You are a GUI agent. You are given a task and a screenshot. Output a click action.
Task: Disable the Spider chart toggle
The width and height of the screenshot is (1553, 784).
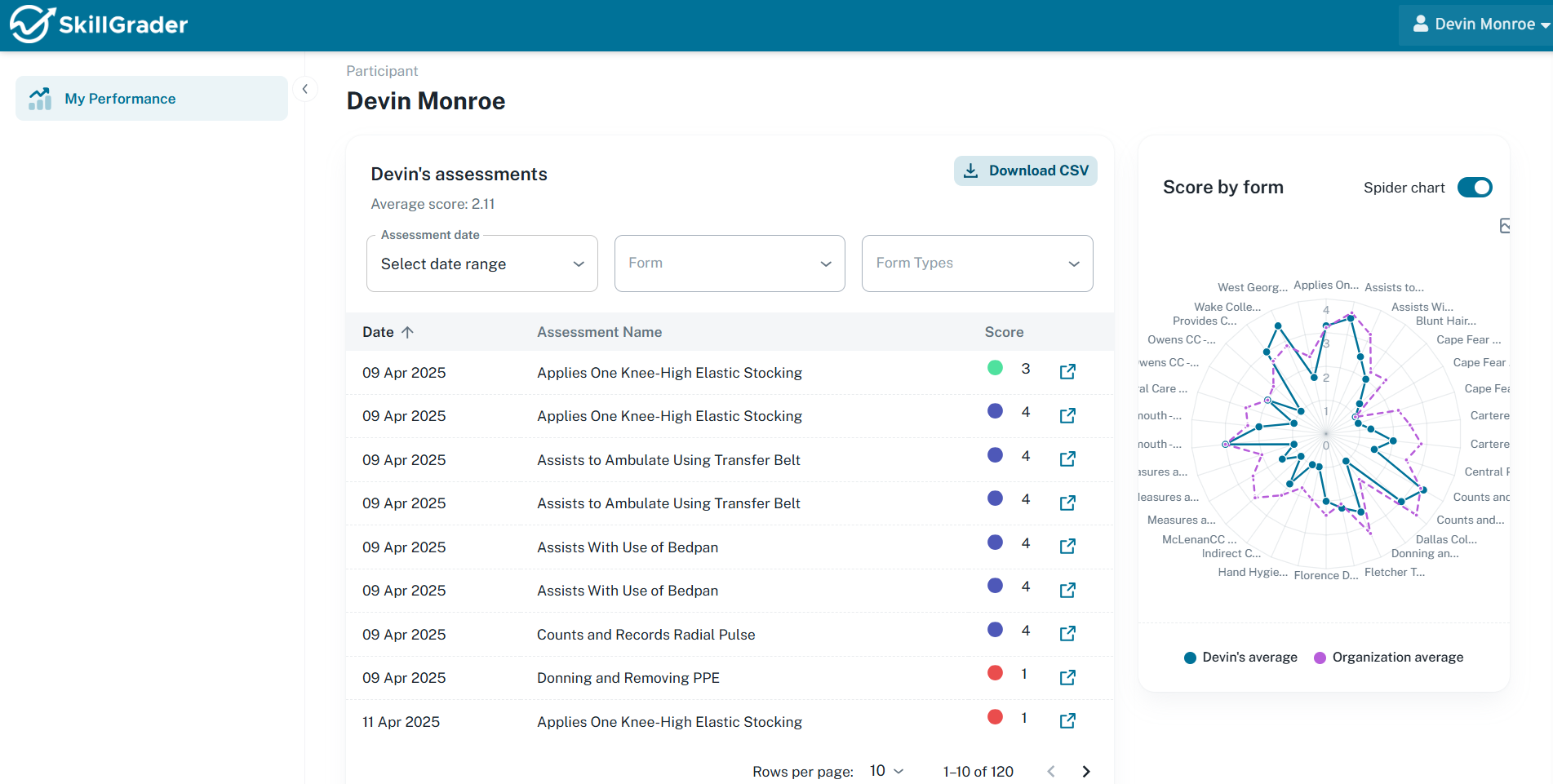pyautogui.click(x=1475, y=187)
